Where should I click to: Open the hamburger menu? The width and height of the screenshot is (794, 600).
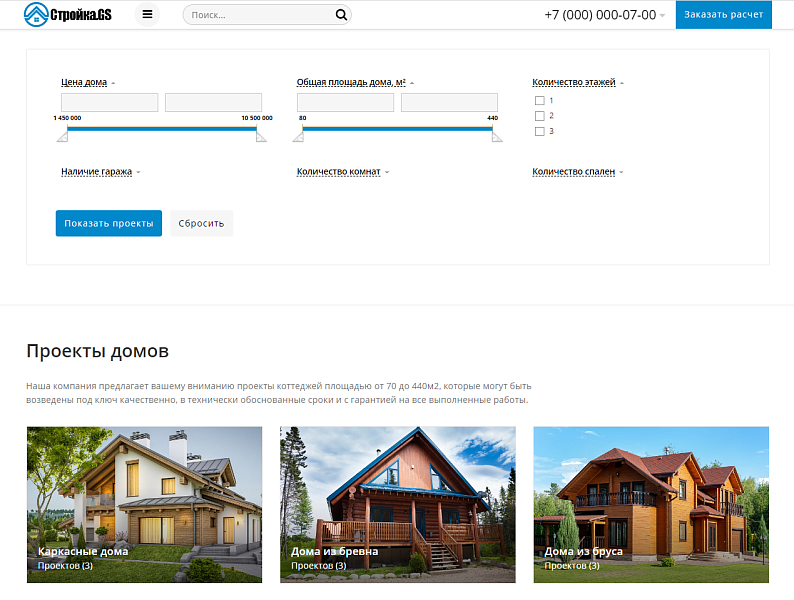pos(148,15)
